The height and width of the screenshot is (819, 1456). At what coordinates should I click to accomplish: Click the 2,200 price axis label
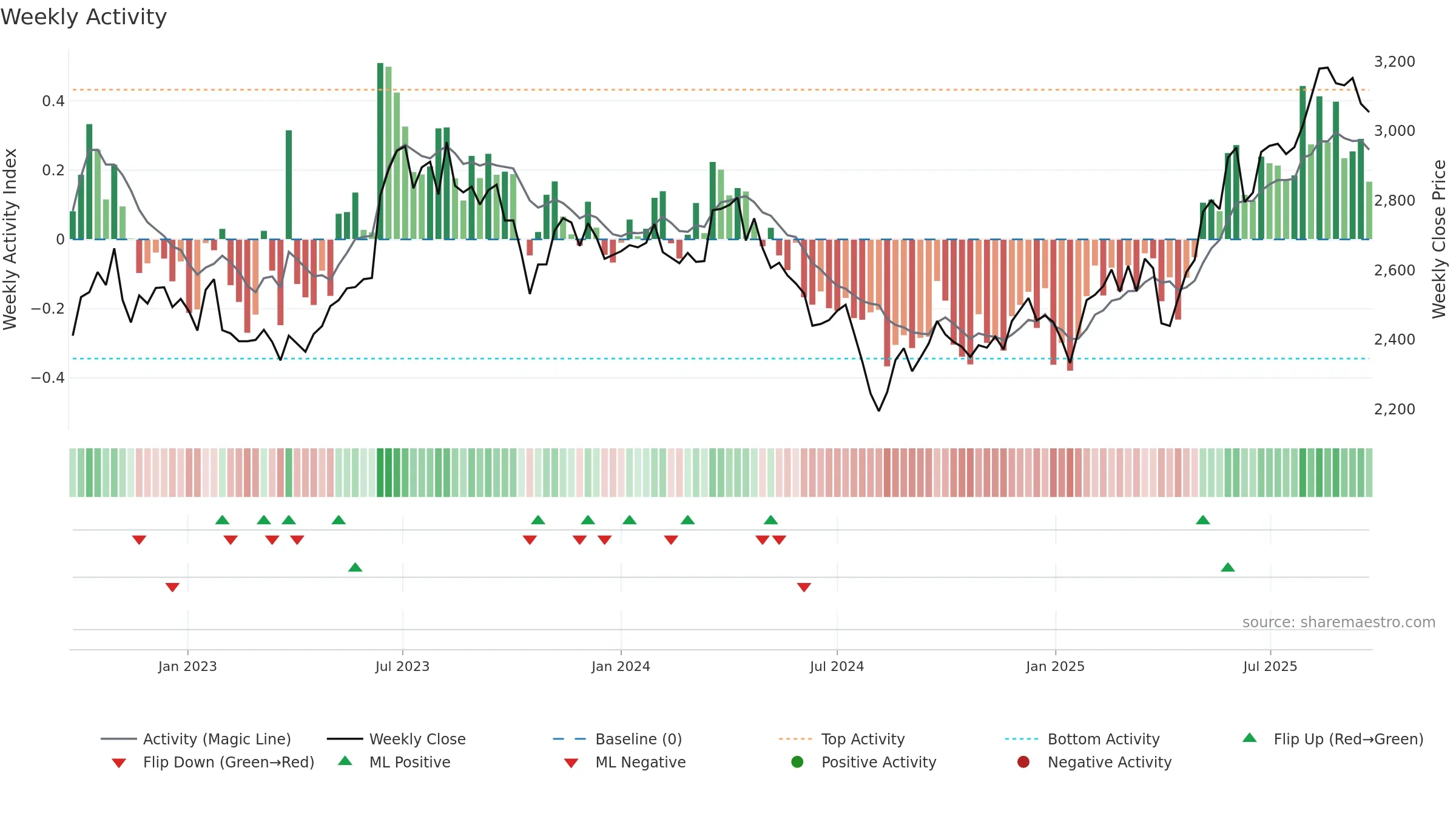coord(1394,409)
